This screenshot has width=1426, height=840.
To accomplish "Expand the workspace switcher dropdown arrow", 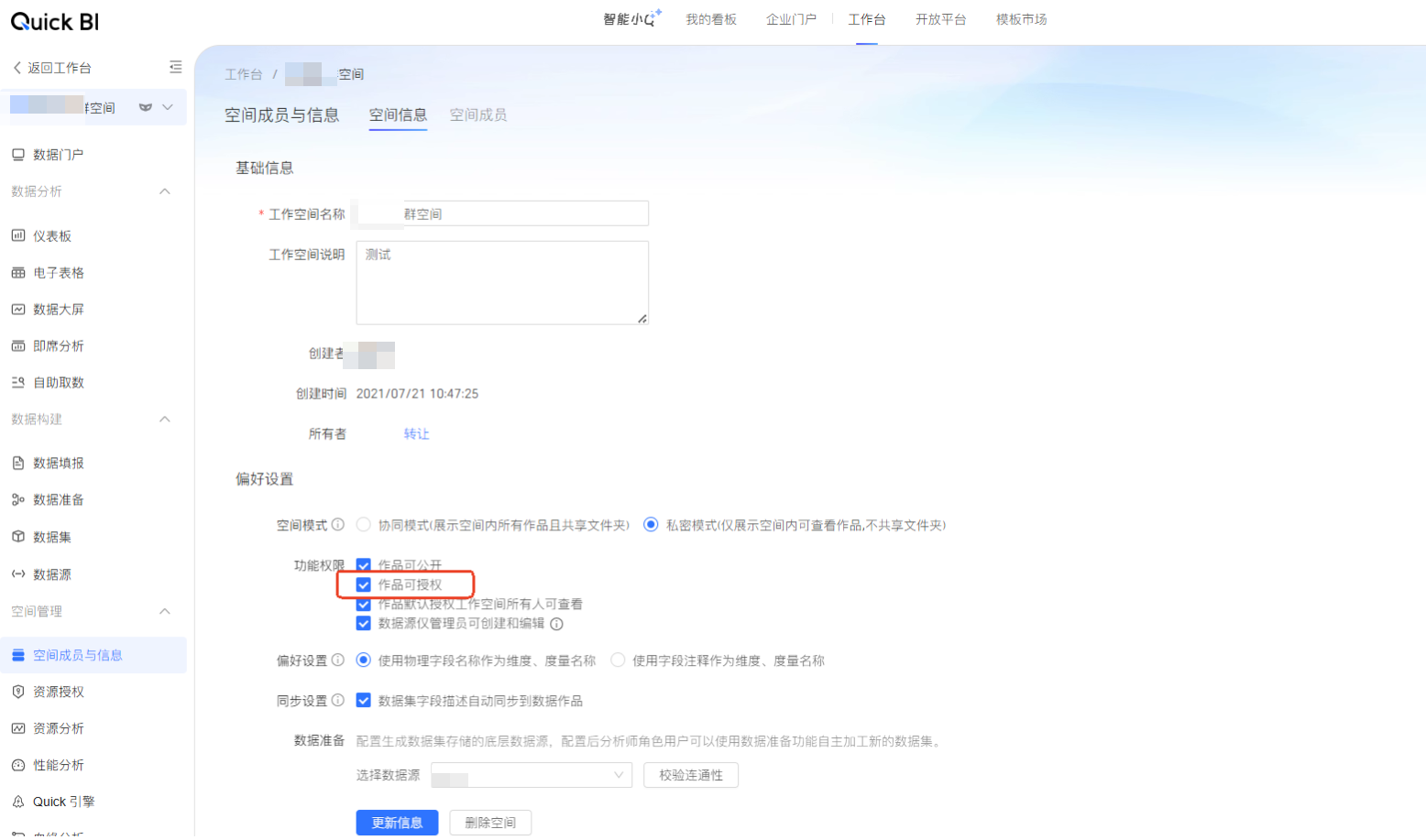I will click(168, 107).
